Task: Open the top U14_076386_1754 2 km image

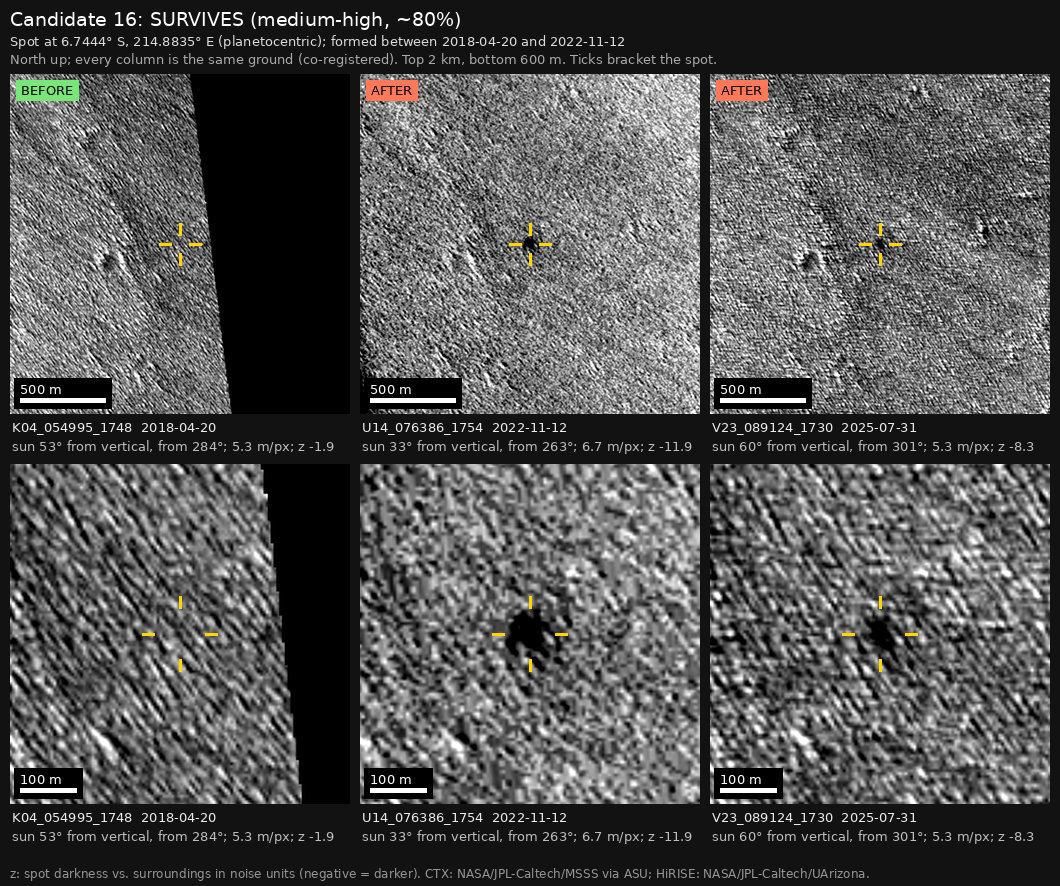Action: [x=530, y=244]
